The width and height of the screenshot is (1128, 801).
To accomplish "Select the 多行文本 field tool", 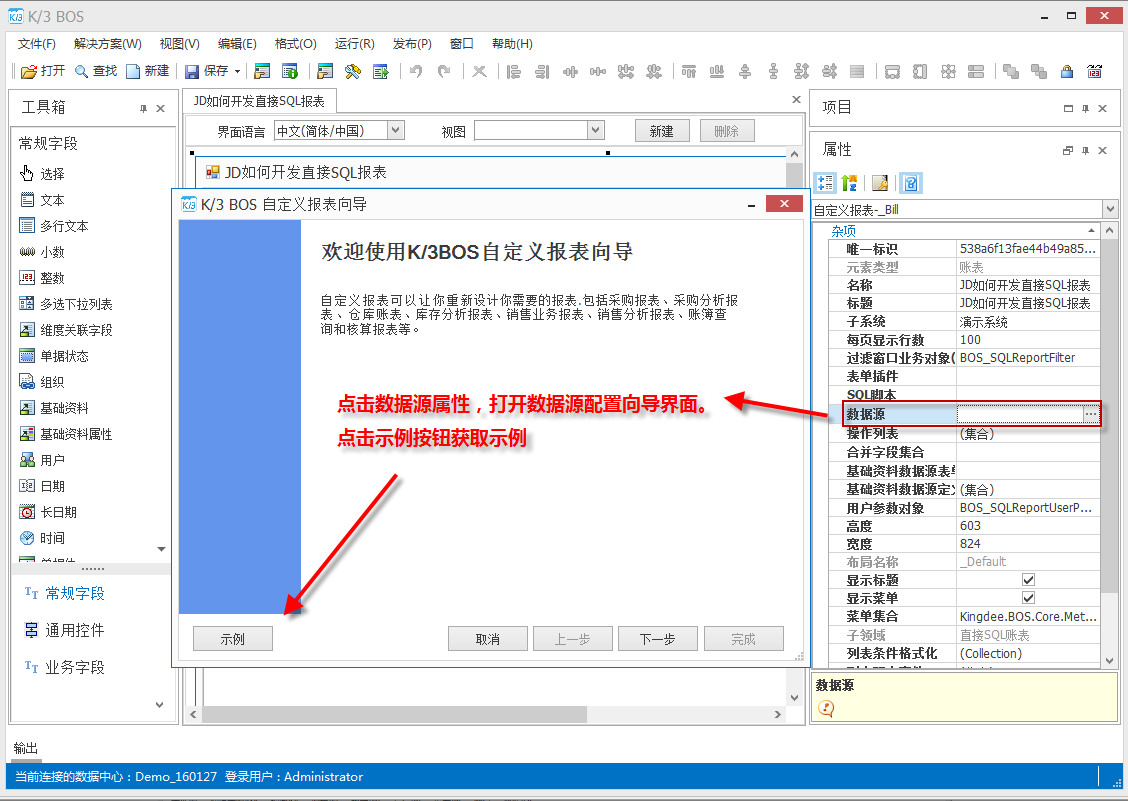I will 54,225.
